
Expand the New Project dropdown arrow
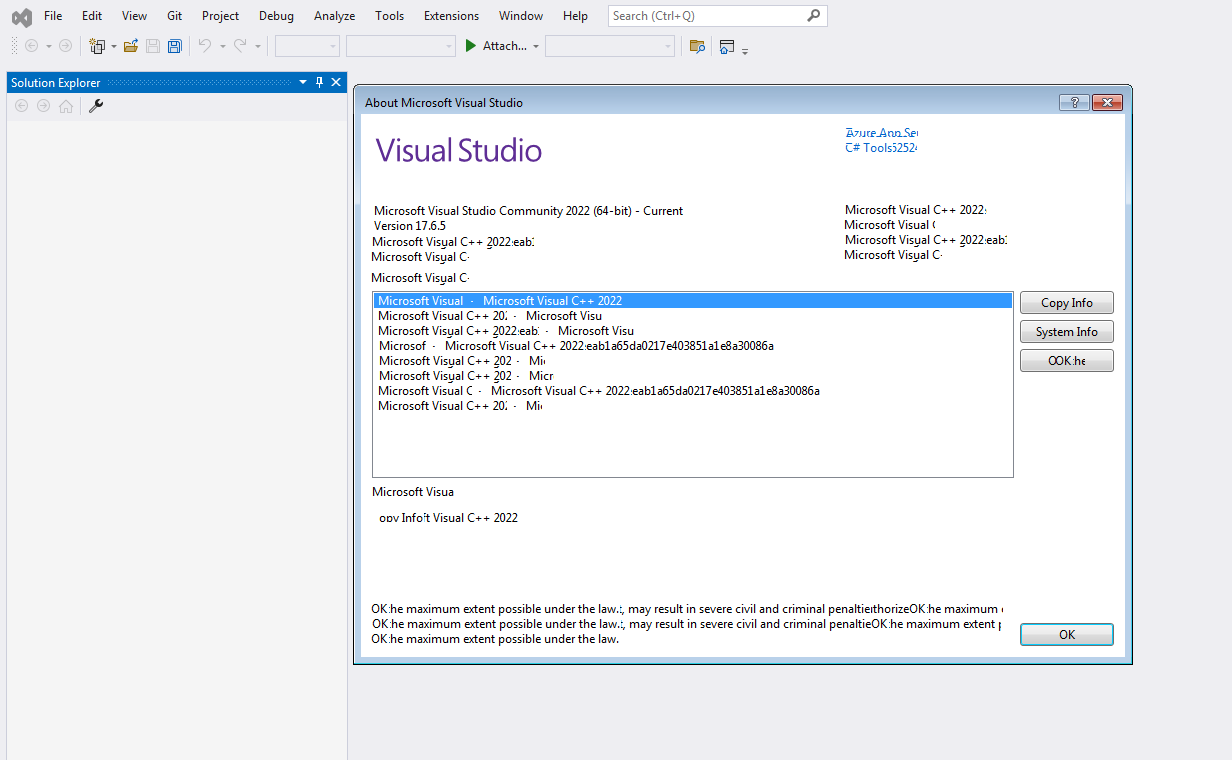coord(114,47)
